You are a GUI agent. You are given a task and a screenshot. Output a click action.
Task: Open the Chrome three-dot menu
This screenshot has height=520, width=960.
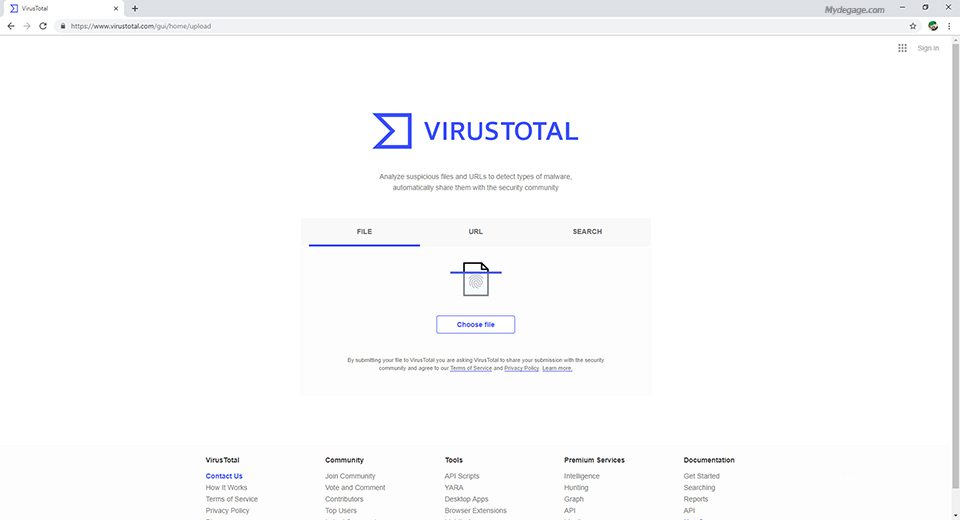pos(949,26)
